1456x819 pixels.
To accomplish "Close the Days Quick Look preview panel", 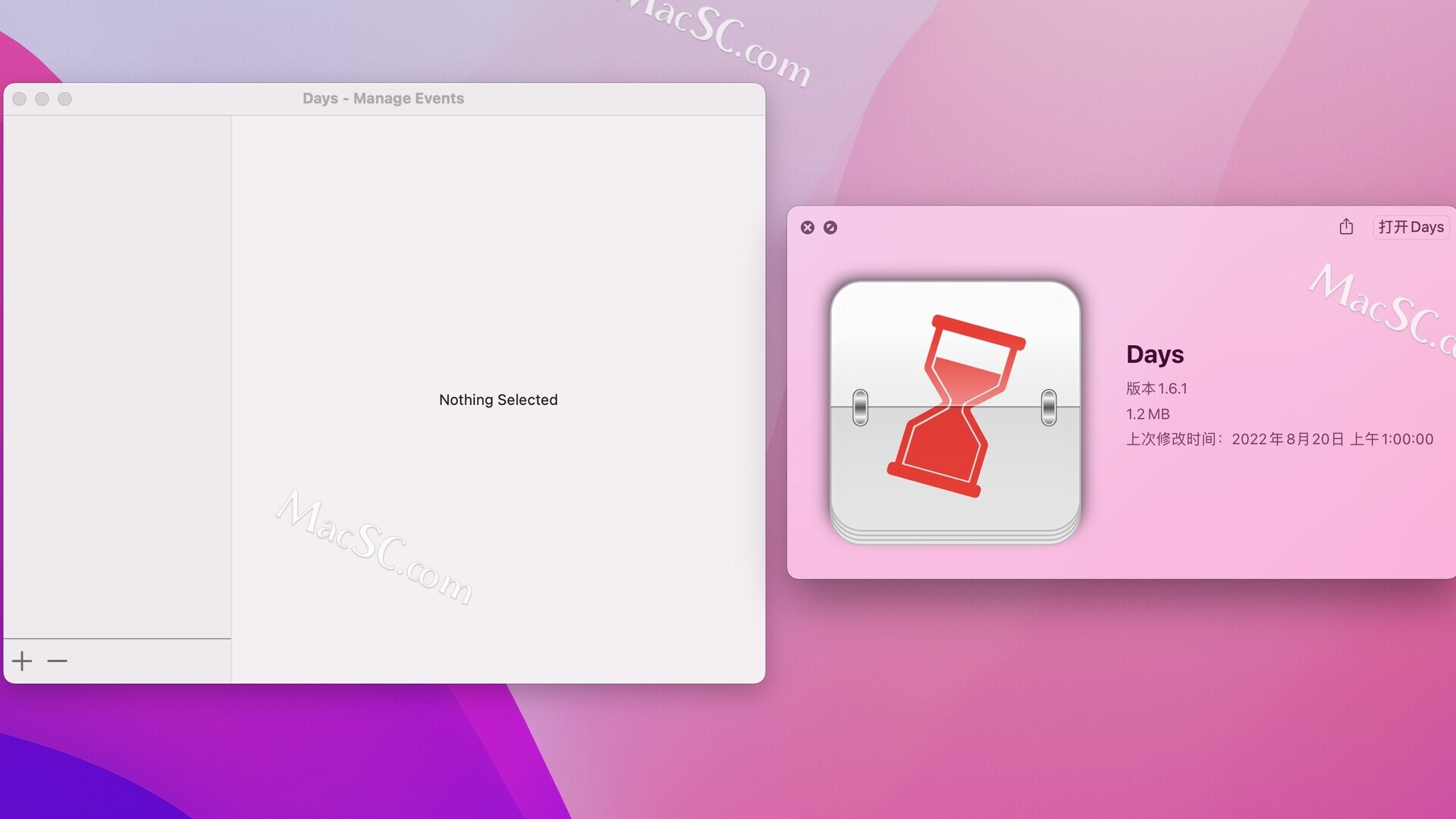I will click(x=808, y=227).
